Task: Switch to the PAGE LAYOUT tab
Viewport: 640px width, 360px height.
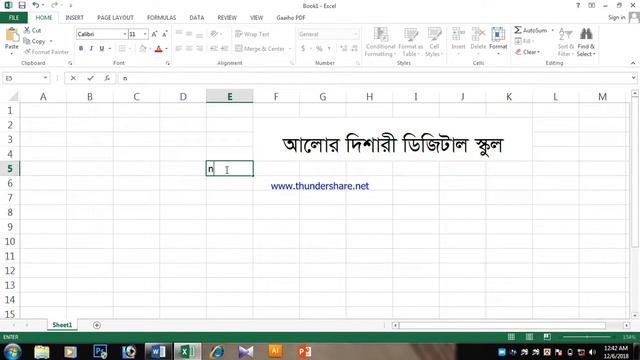Action: [x=115, y=18]
